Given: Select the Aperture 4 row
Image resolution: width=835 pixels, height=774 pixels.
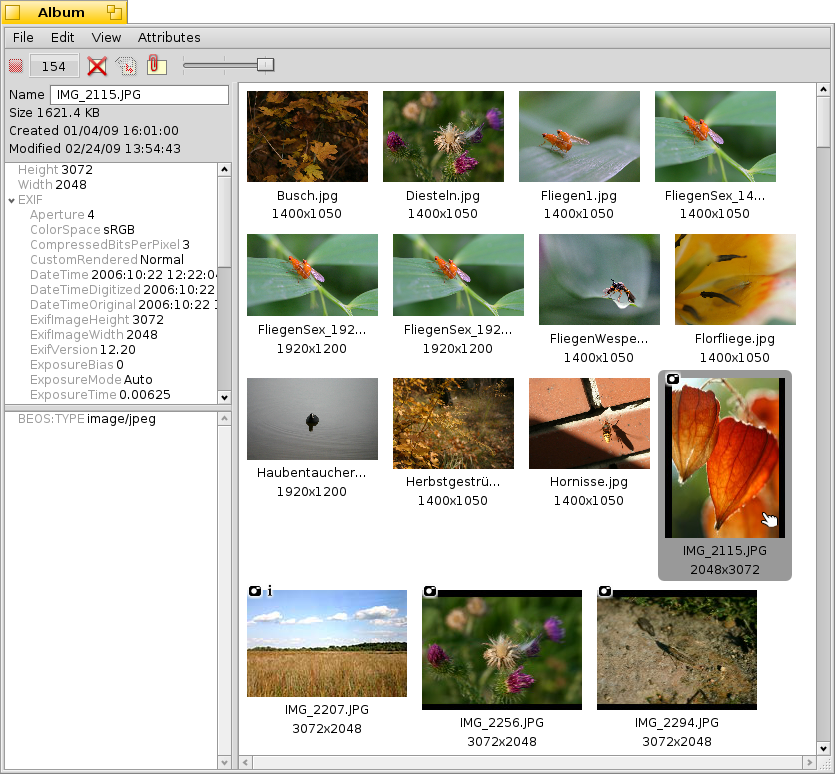Looking at the screenshot, I should 62,215.
